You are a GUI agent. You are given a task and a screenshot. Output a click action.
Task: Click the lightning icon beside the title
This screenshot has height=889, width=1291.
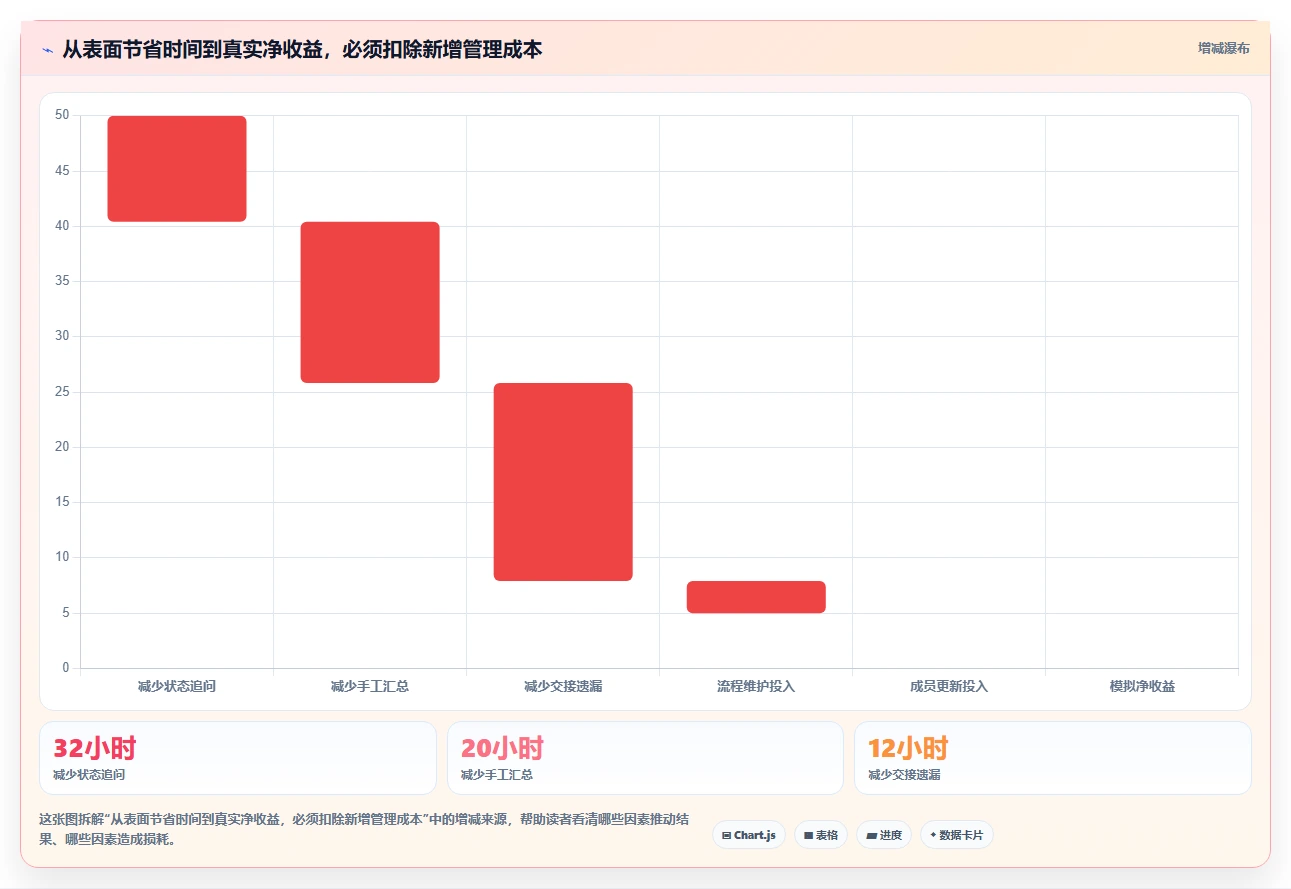coord(47,50)
